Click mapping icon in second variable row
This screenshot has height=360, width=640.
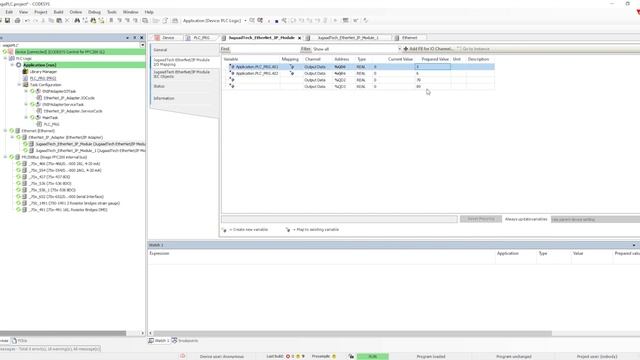[x=291, y=73]
